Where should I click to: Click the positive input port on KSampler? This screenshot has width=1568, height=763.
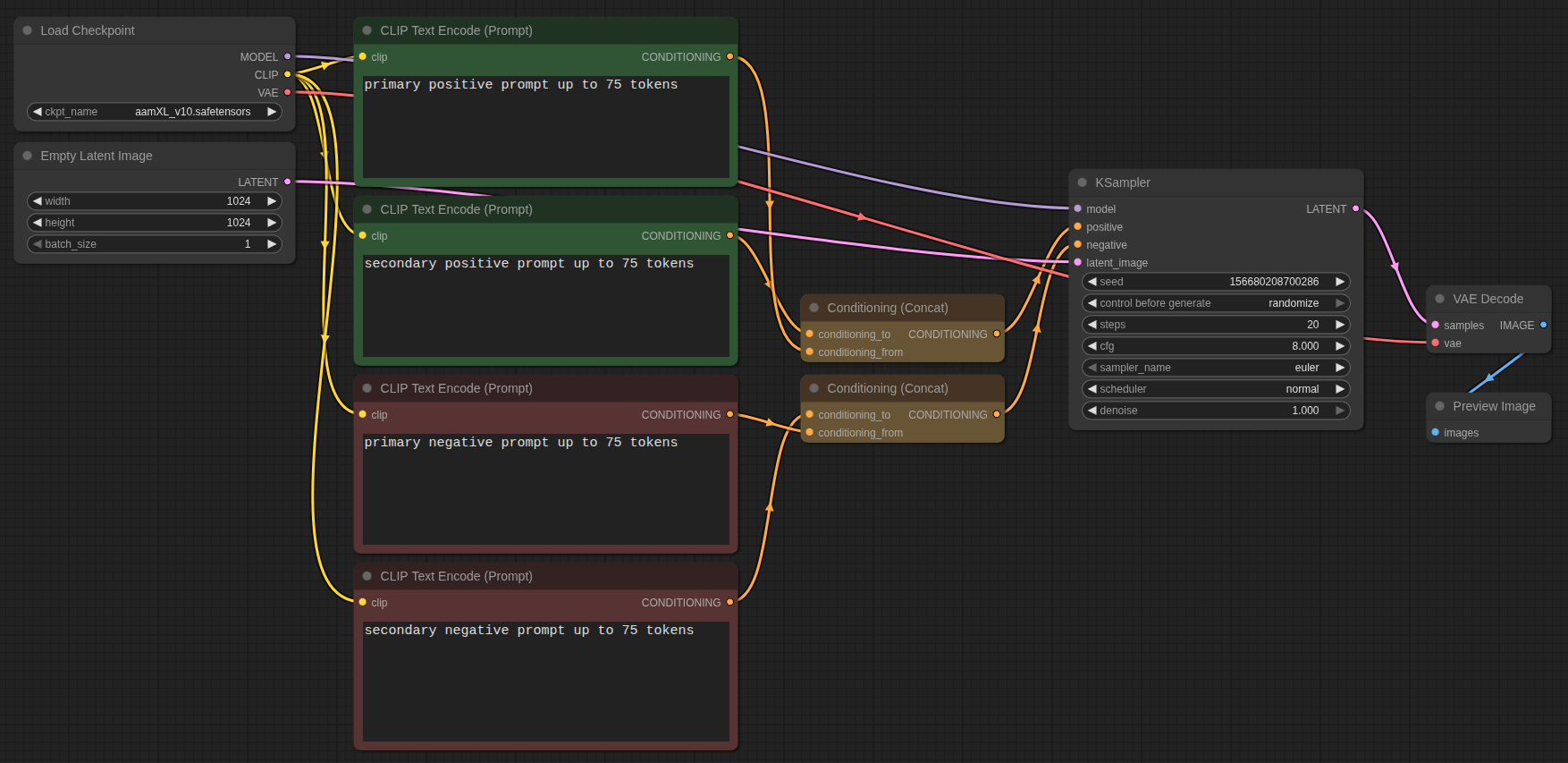click(x=1077, y=226)
